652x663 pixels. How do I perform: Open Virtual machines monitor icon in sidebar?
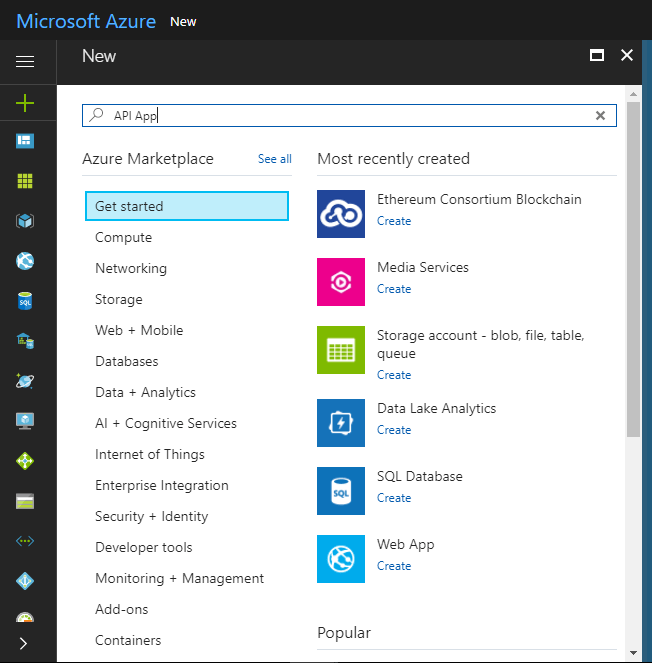pyautogui.click(x=25, y=421)
